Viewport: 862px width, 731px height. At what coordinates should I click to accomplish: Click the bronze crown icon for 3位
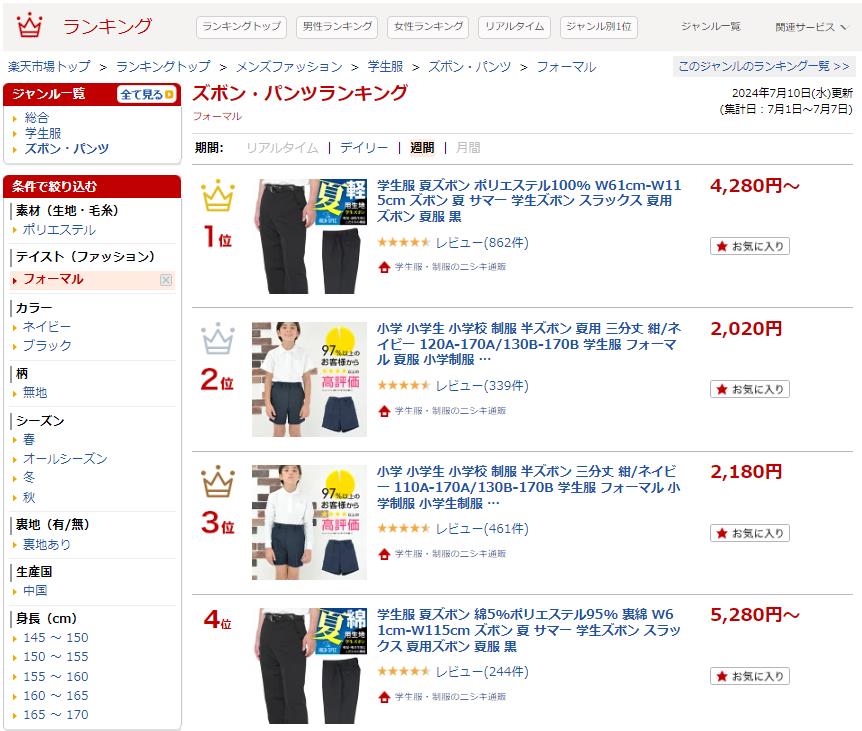[x=218, y=481]
